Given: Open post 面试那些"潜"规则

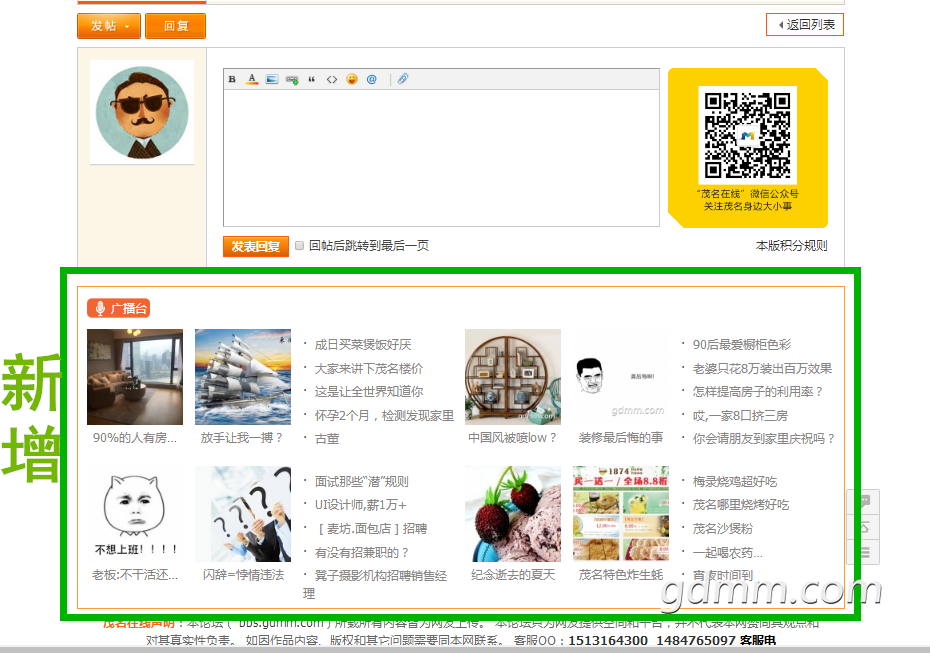Looking at the screenshot, I should [361, 482].
